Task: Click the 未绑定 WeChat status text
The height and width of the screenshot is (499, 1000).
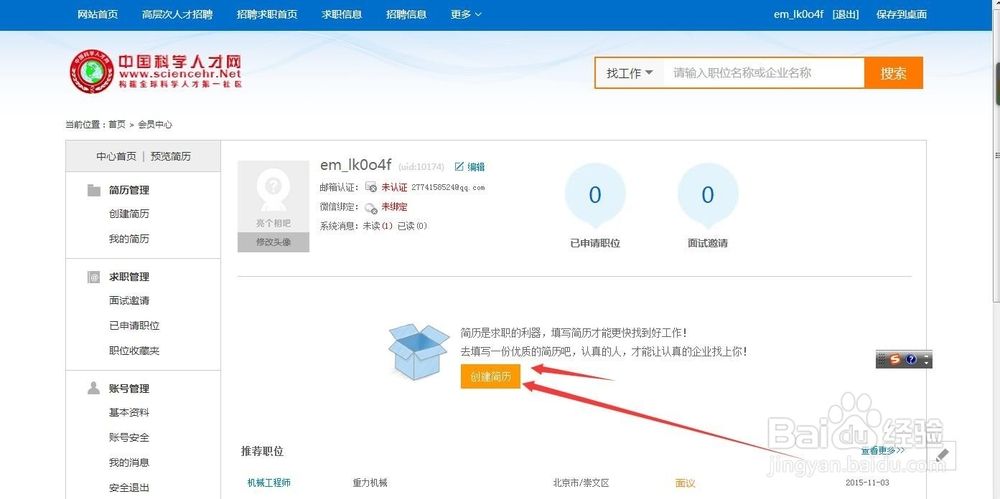Action: tap(394, 207)
